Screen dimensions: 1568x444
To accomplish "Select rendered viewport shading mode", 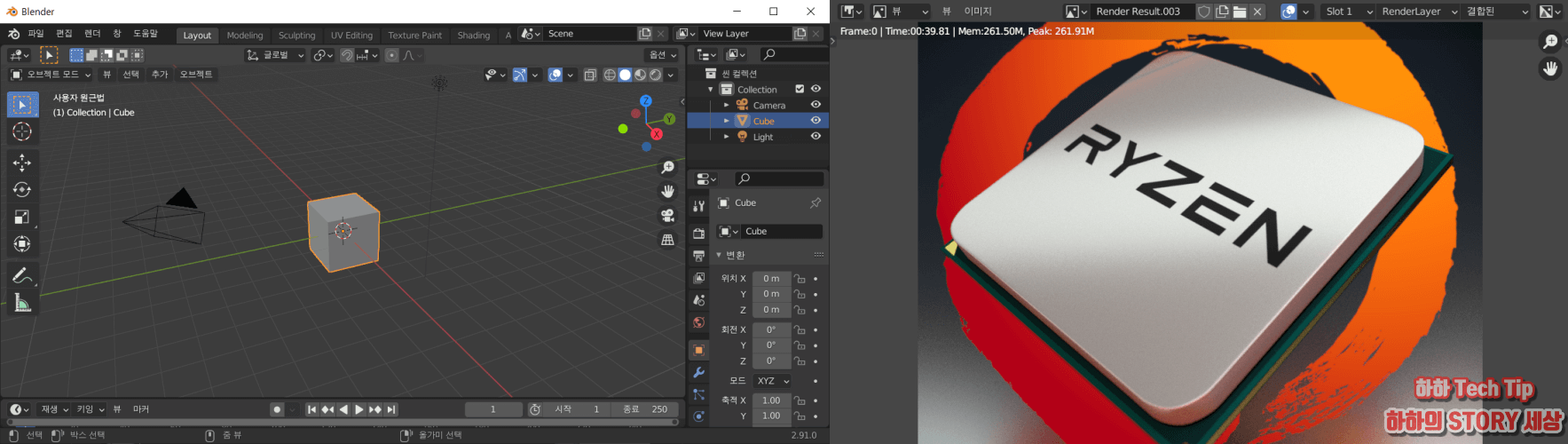I will [x=655, y=75].
